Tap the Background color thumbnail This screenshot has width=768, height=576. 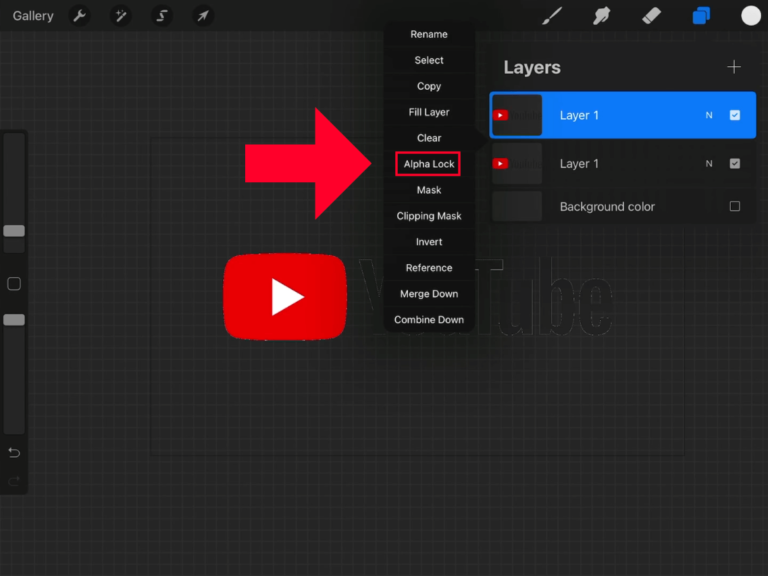[517, 206]
